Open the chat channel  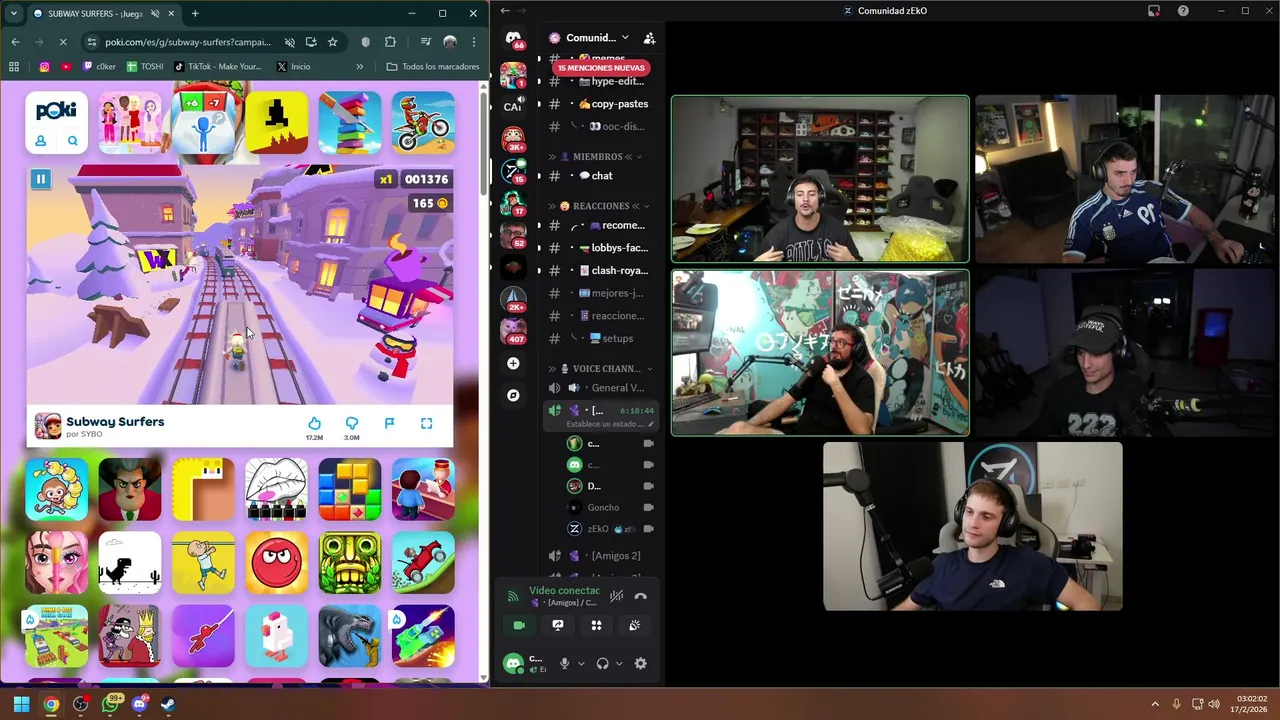pos(601,176)
